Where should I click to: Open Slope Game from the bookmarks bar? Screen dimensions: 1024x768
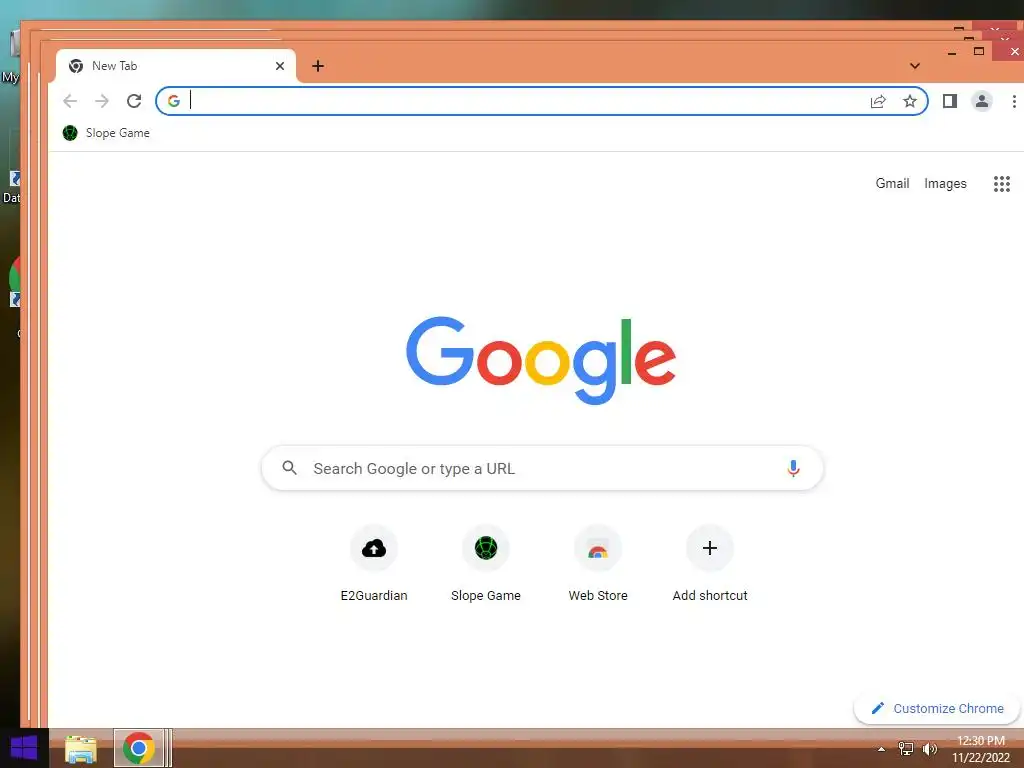click(106, 133)
